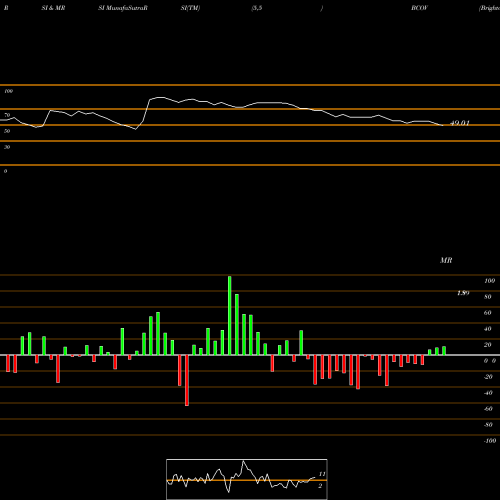This screenshot has width=500, height=500.
Task: Click the RSI line peak near 100 level
Action: point(160,97)
